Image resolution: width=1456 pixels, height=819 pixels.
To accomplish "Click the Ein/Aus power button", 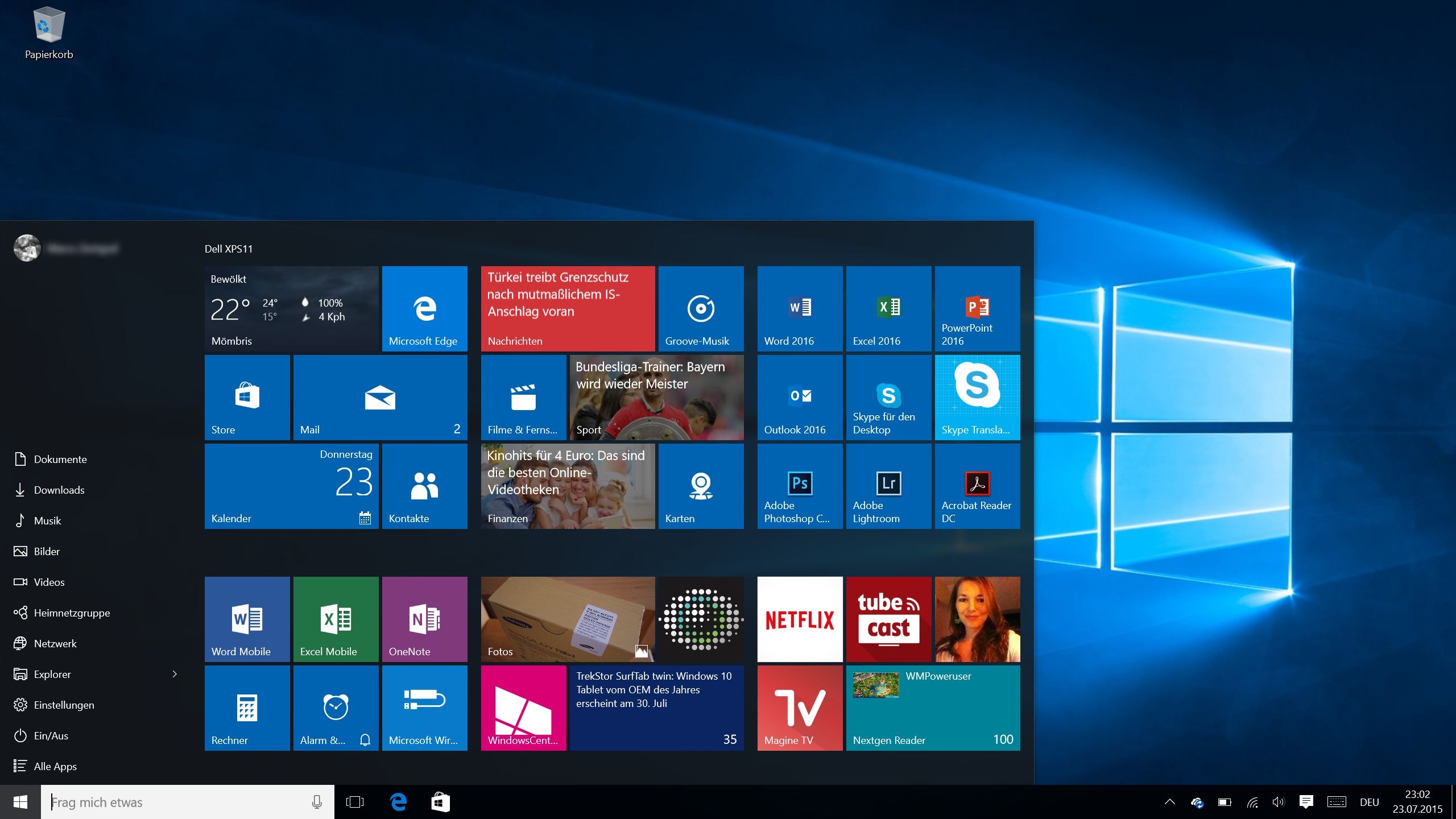I will 51,735.
